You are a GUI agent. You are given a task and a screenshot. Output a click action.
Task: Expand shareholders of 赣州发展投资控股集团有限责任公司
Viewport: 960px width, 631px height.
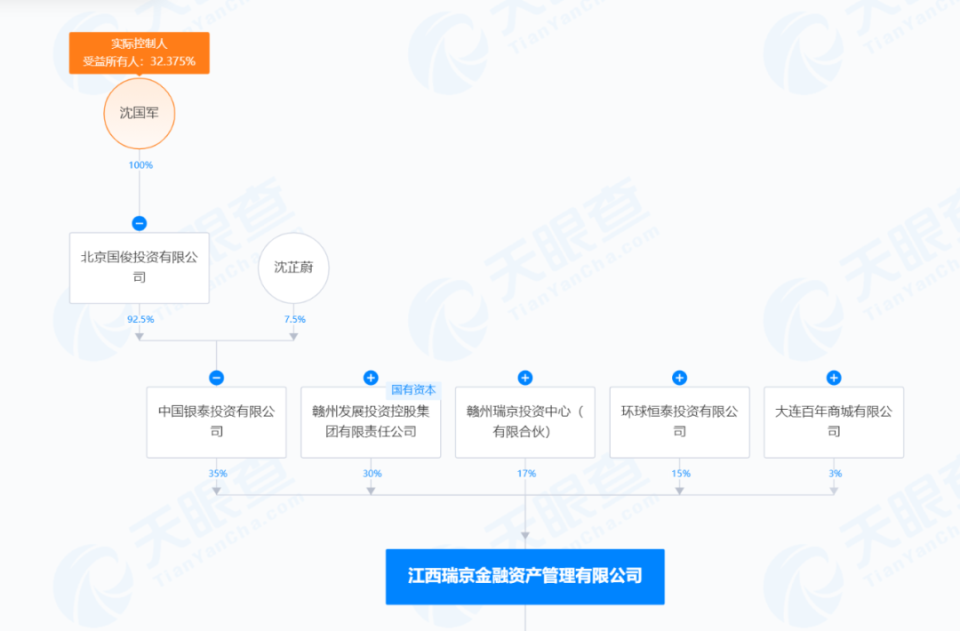pyautogui.click(x=371, y=377)
